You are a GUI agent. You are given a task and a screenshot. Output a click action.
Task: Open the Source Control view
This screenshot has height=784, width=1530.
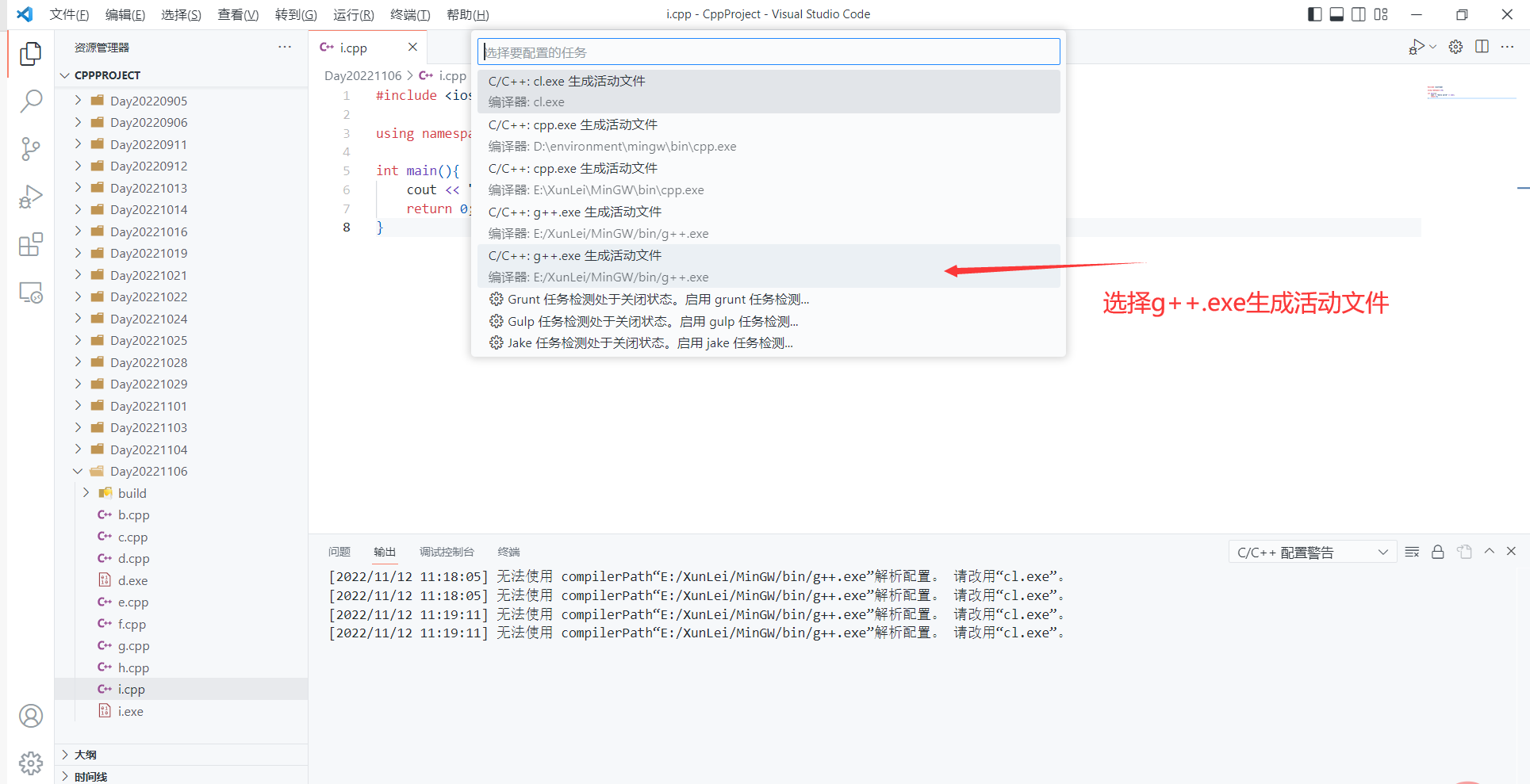click(30, 149)
